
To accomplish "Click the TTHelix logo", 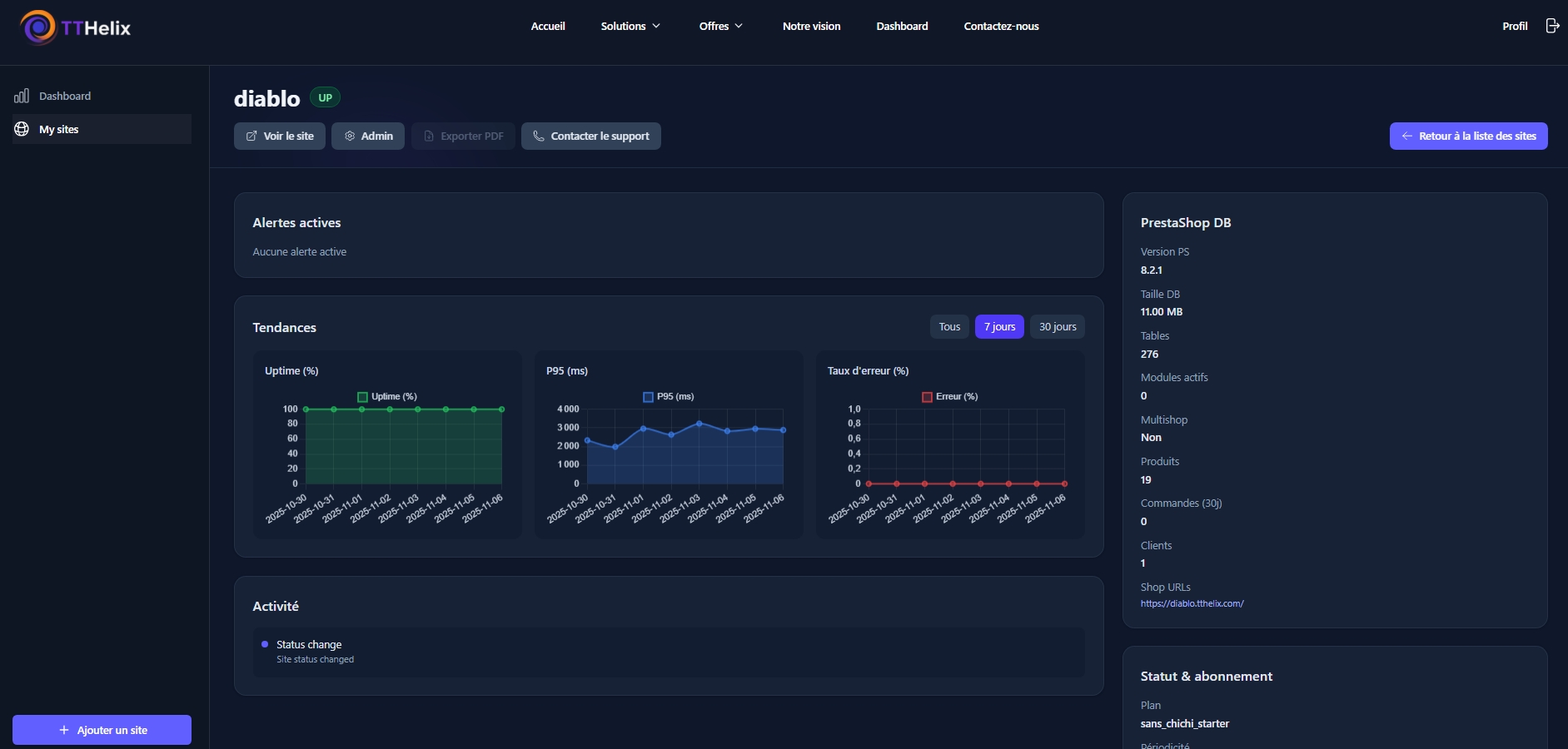I will pos(75,27).
